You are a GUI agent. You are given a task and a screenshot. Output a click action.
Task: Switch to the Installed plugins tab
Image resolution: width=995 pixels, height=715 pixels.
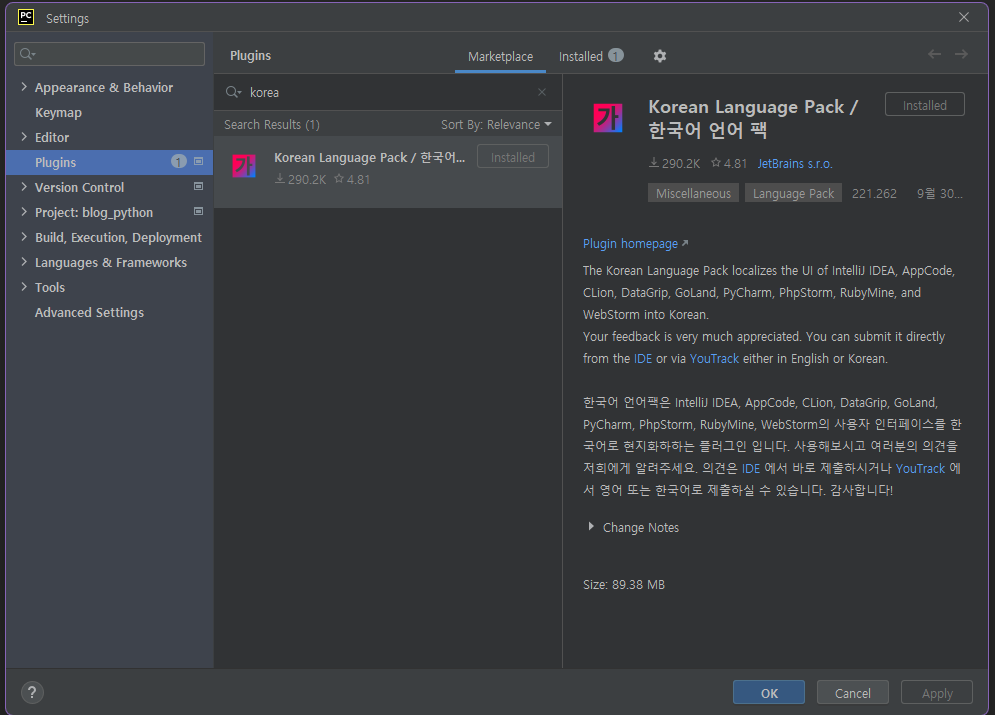(591, 56)
